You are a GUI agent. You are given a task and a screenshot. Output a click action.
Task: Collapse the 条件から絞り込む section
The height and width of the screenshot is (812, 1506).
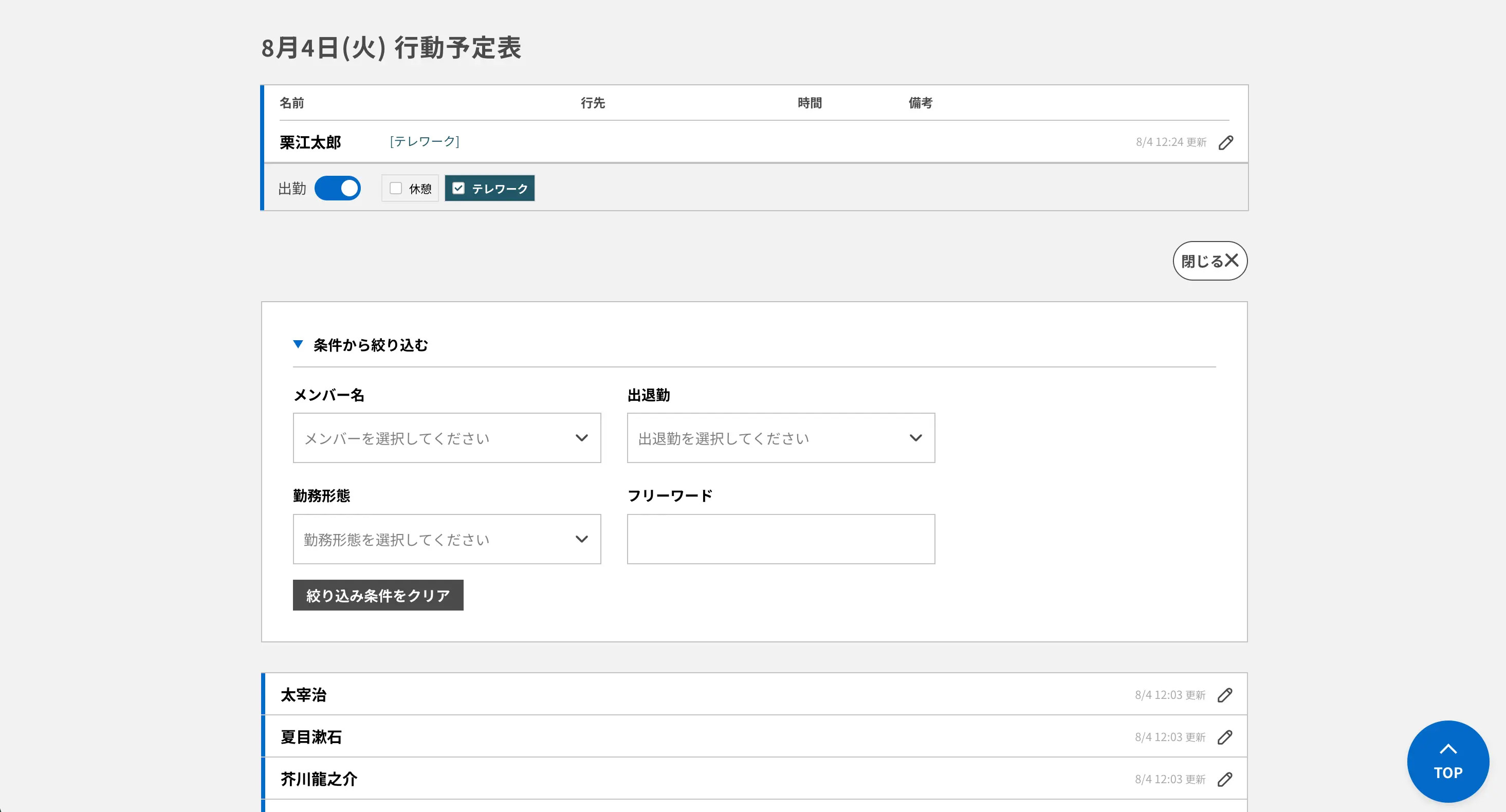pyautogui.click(x=361, y=345)
